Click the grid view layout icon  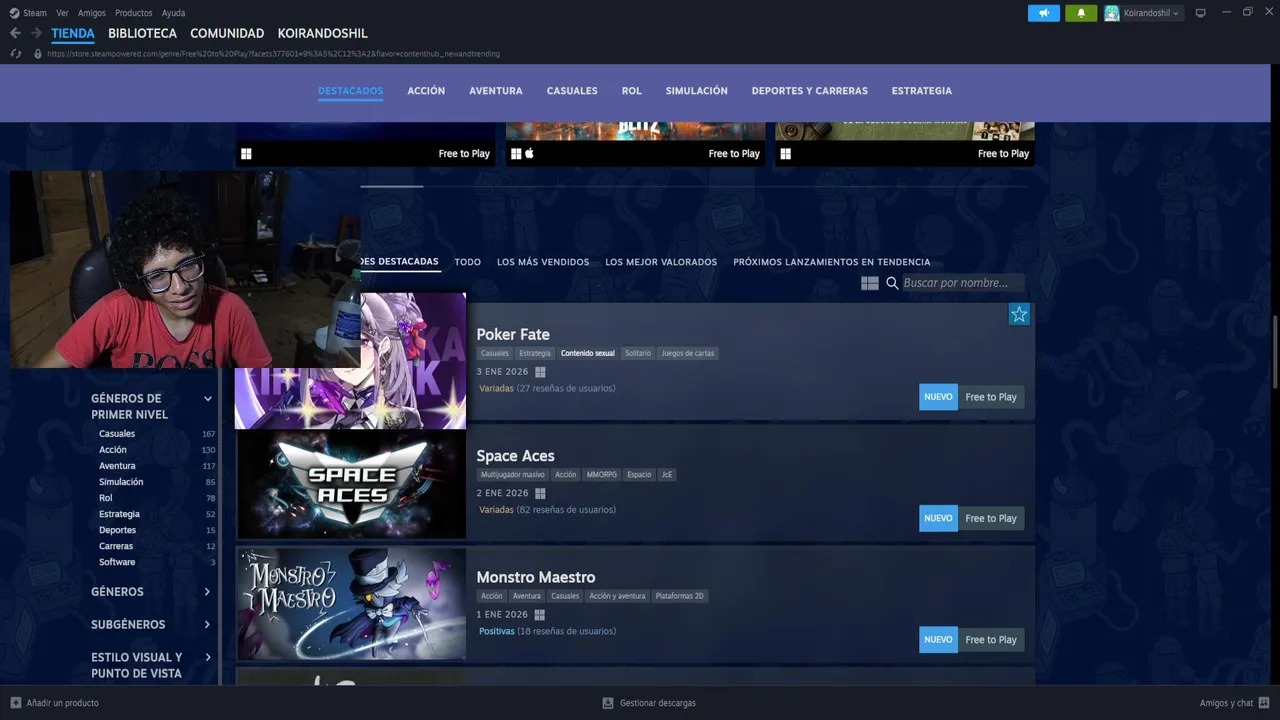point(870,283)
